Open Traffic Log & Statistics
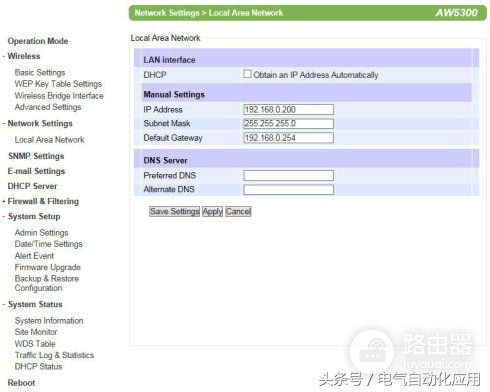 [x=54, y=355]
